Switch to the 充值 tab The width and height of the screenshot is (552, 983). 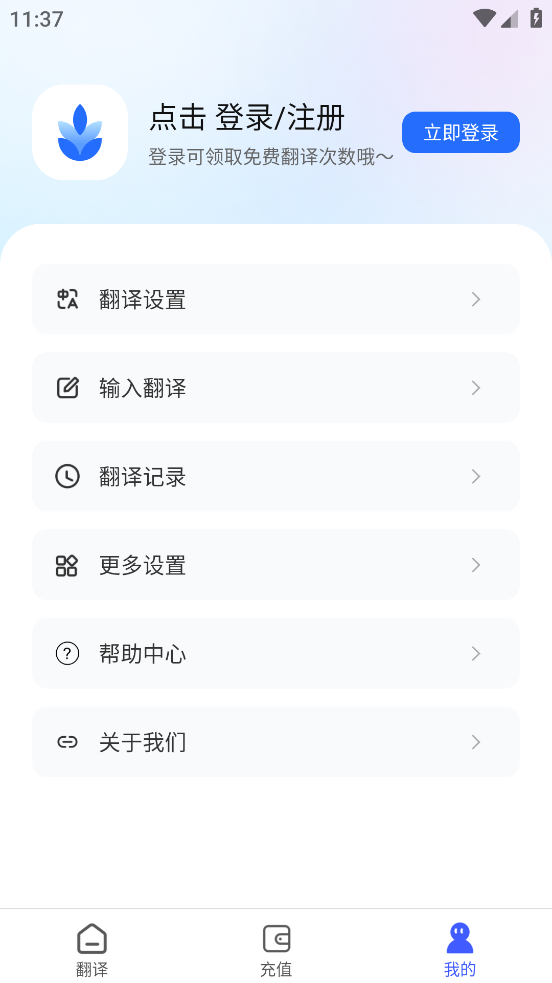point(276,949)
